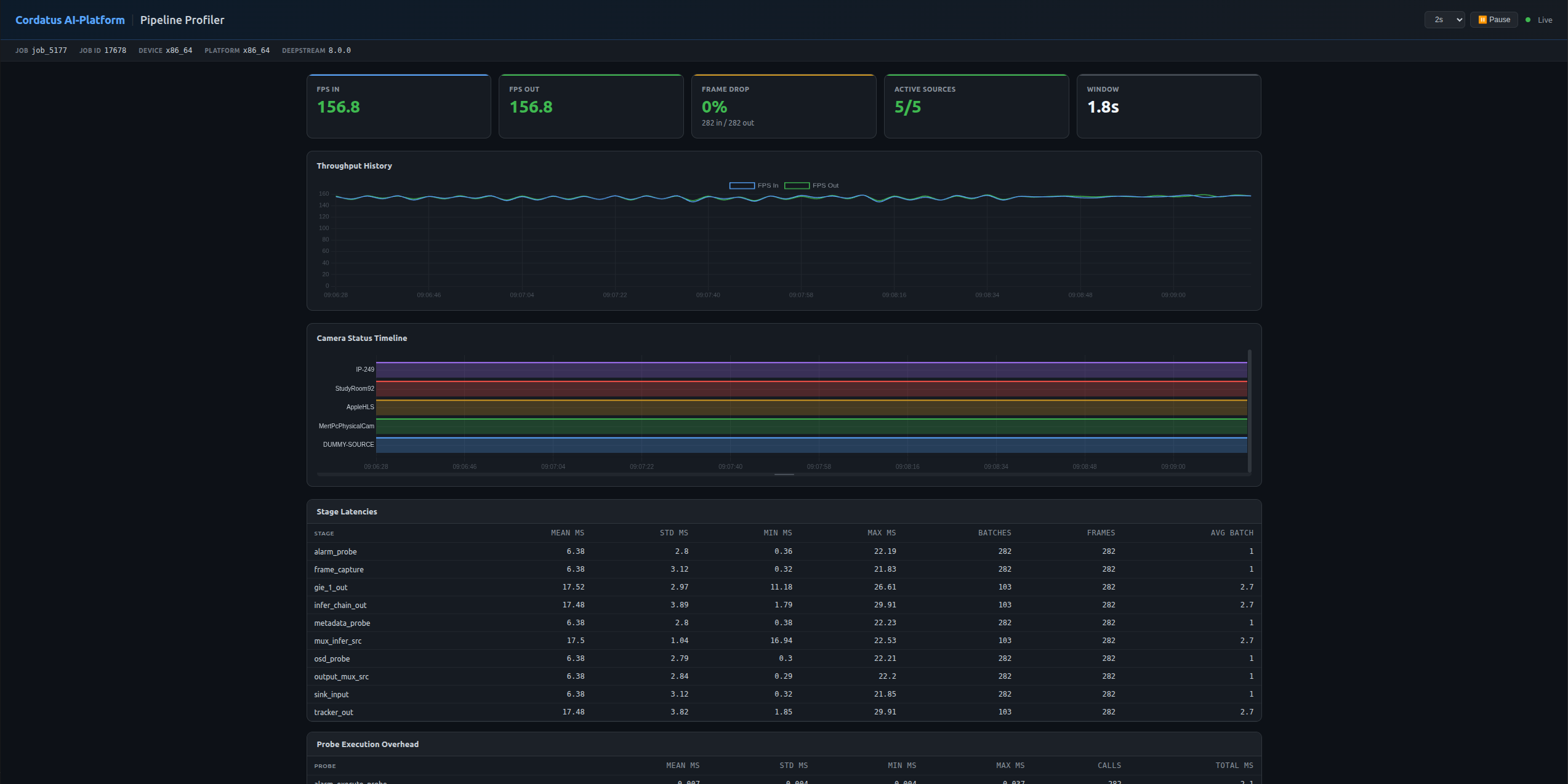Select the infer_chain_out stage row
The width and height of the screenshot is (1568, 784).
coord(784,605)
